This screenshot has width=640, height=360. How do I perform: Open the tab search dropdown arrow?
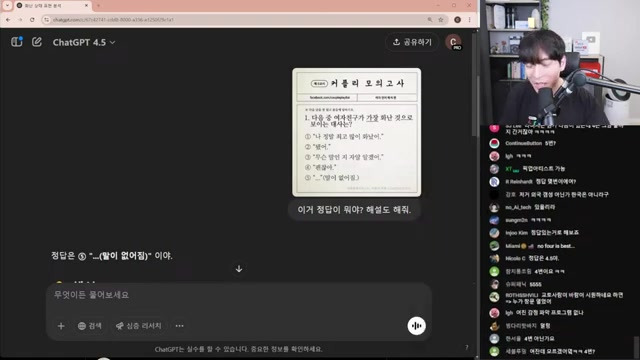[7, 5]
